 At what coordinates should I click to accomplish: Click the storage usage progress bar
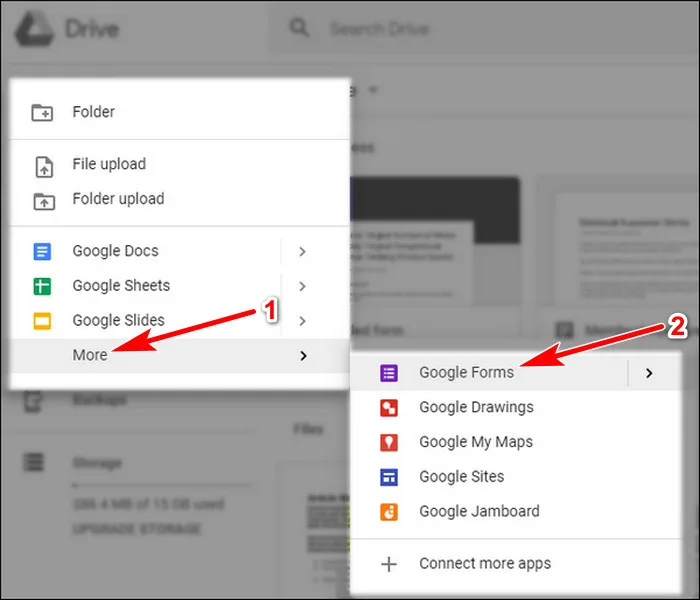pos(162,485)
